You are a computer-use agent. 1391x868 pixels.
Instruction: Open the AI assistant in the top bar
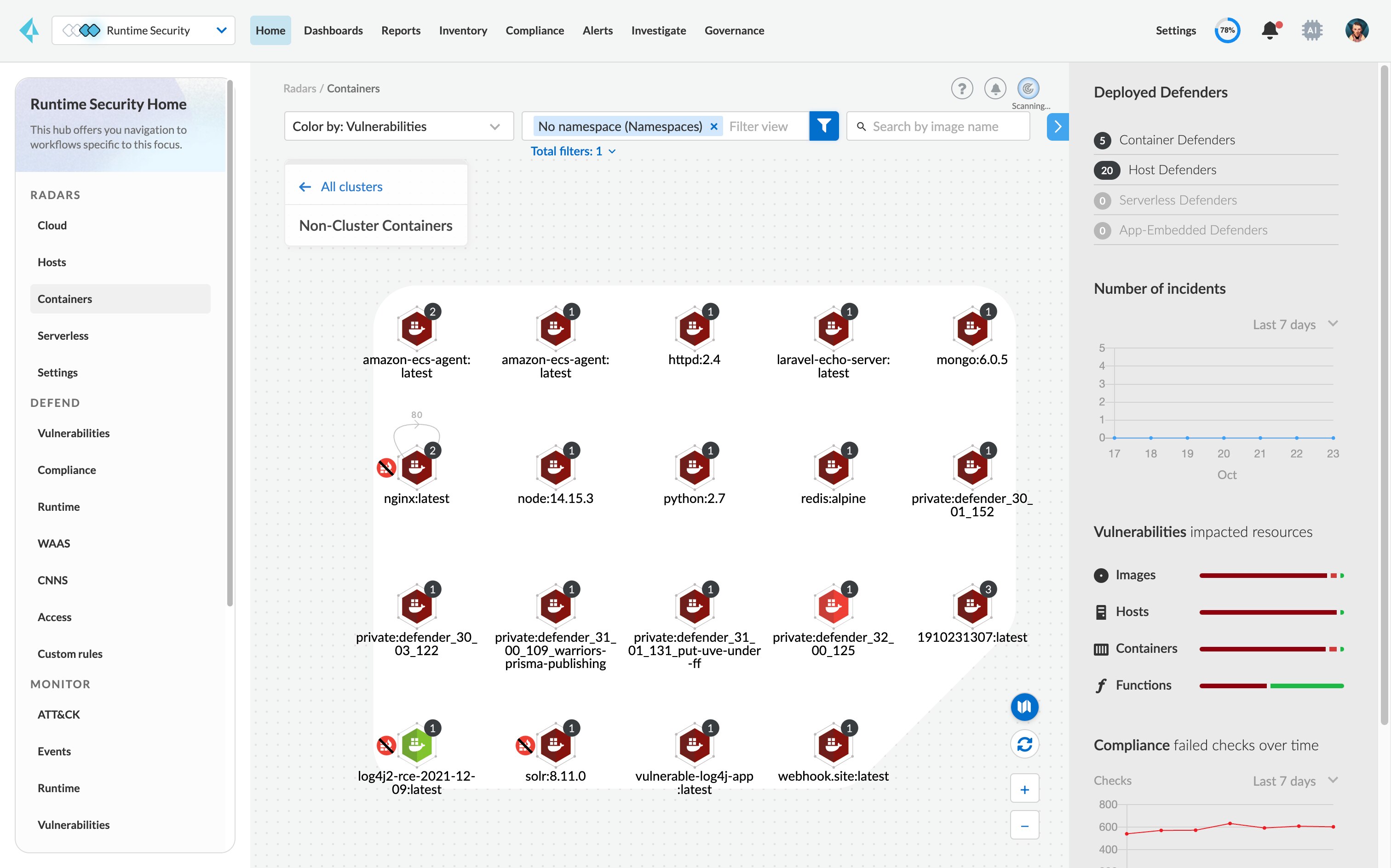click(1313, 30)
